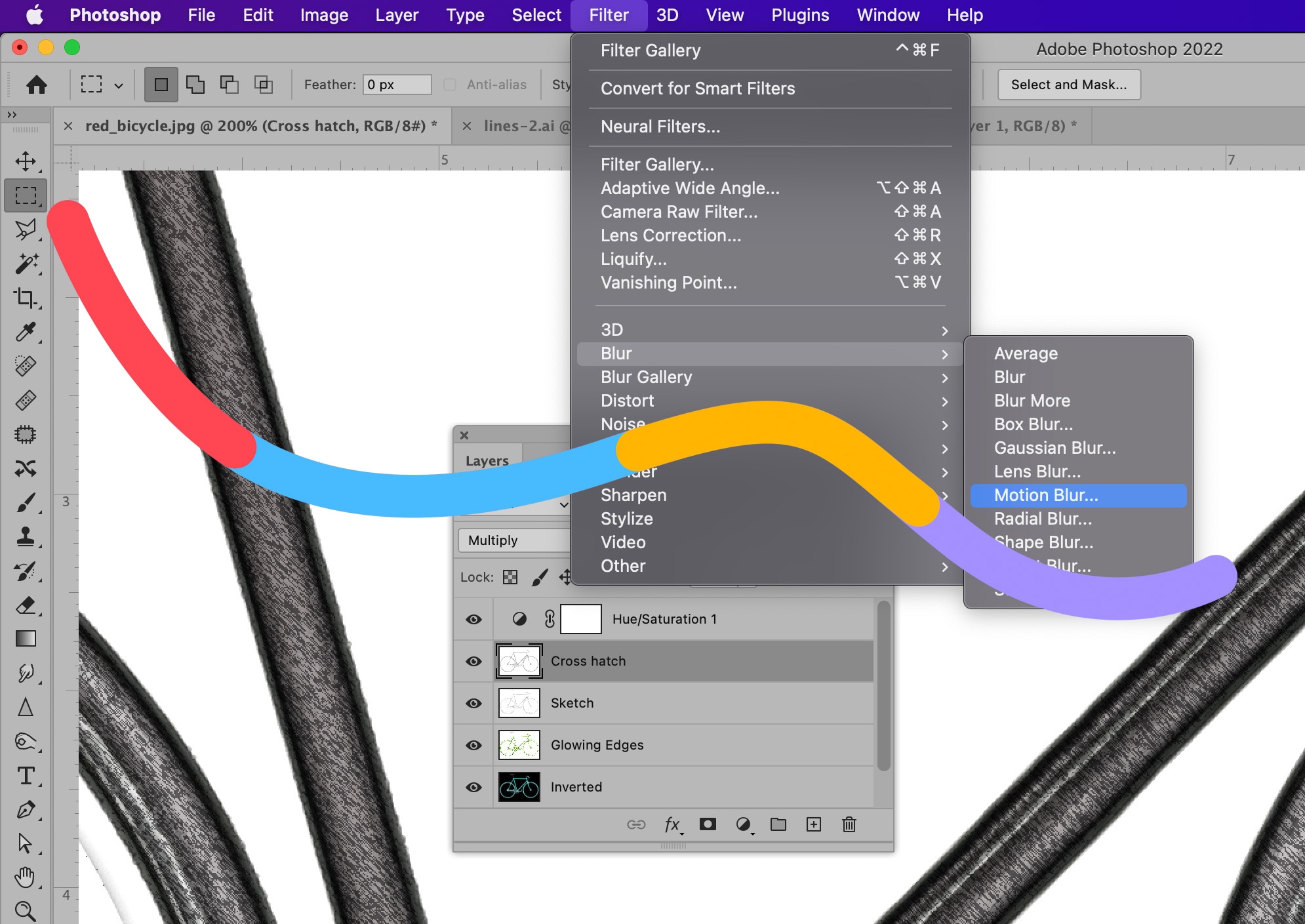Screen dimensions: 1305x924
Task: Click the delete layer trash icon
Action: pyautogui.click(x=849, y=824)
